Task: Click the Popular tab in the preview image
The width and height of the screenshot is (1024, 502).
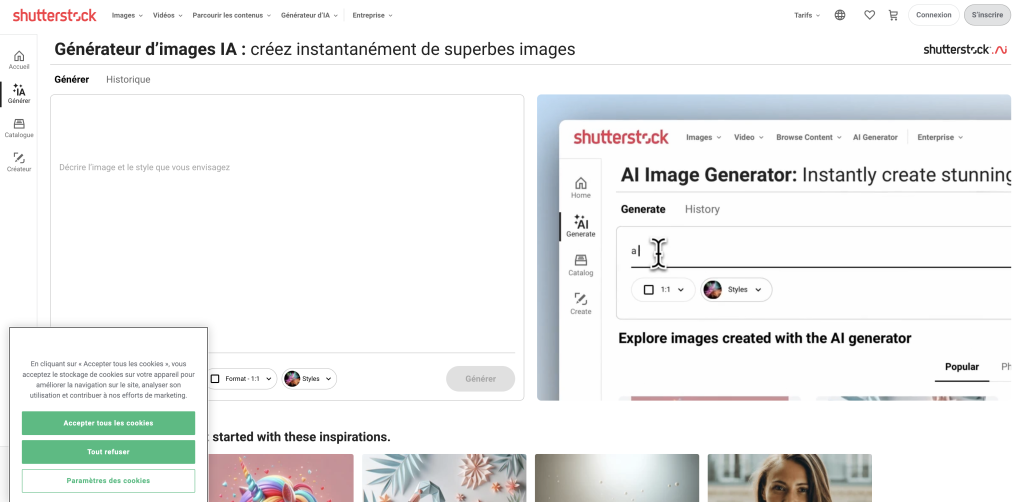Action: click(x=962, y=367)
